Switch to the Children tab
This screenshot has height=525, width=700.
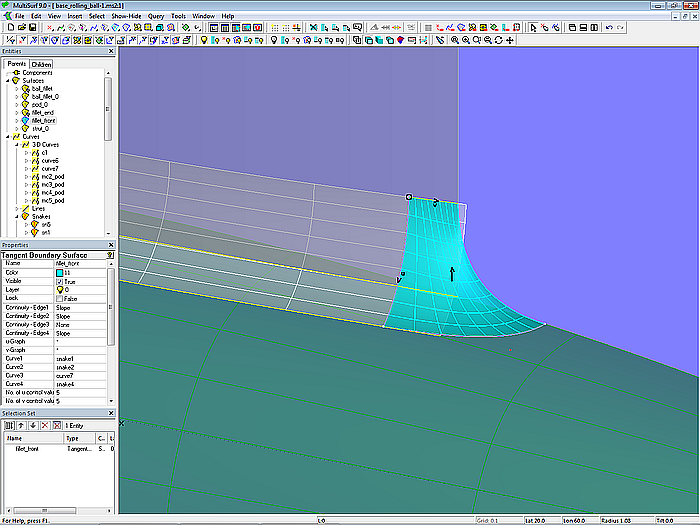point(42,64)
